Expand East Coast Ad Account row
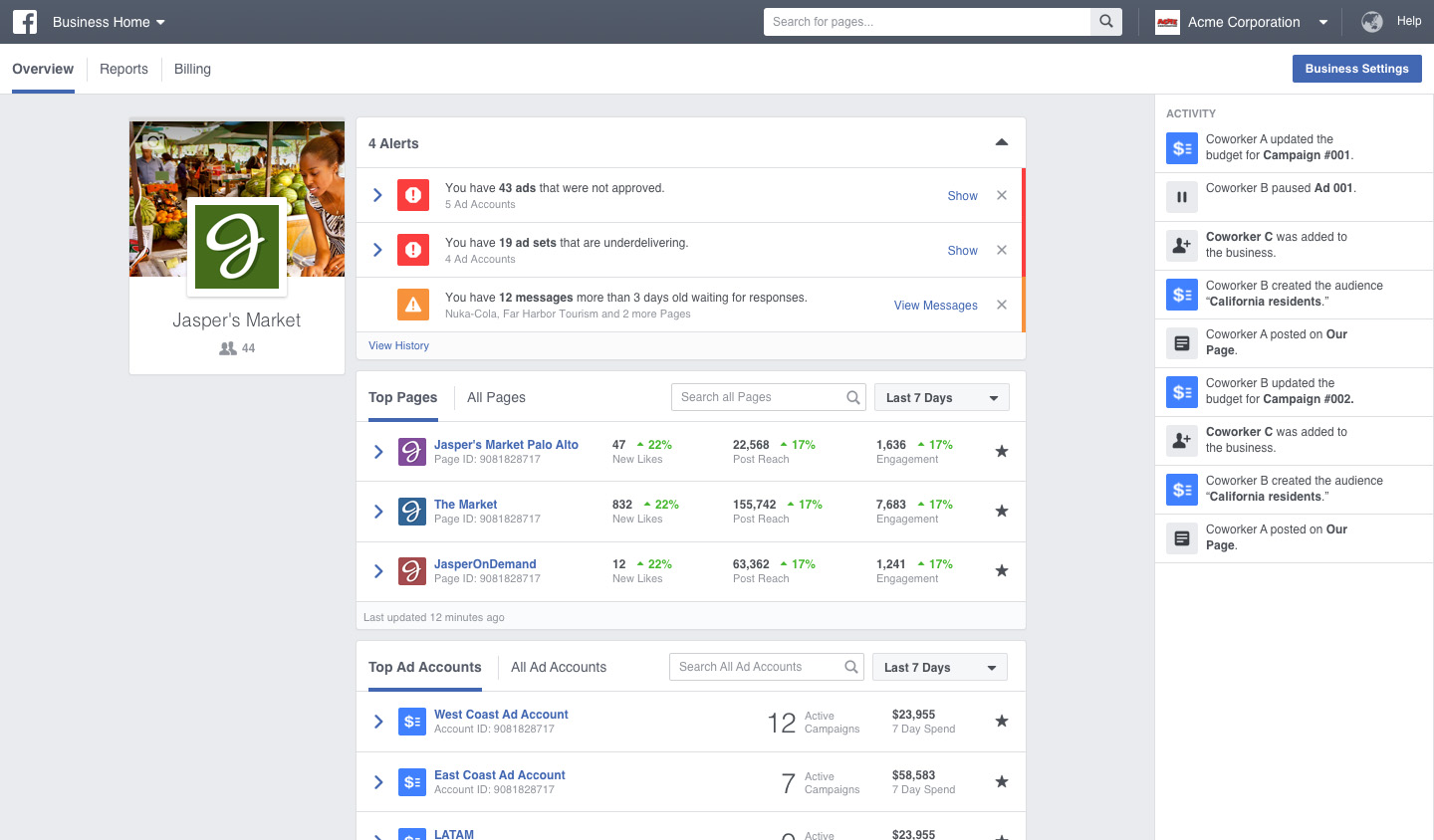 pos(378,782)
